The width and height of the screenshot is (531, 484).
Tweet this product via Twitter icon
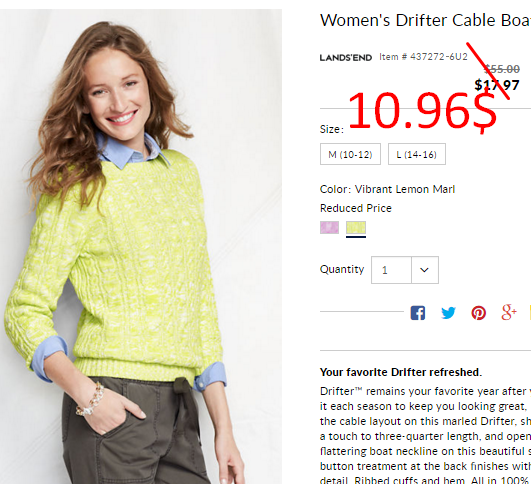coord(448,313)
